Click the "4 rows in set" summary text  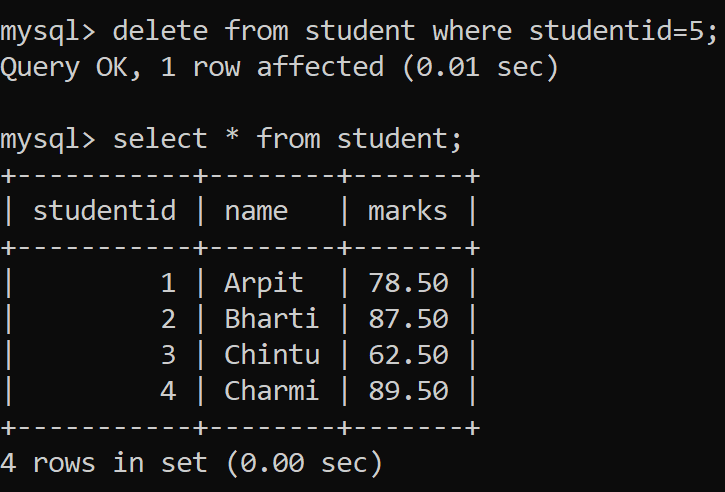pos(104,463)
